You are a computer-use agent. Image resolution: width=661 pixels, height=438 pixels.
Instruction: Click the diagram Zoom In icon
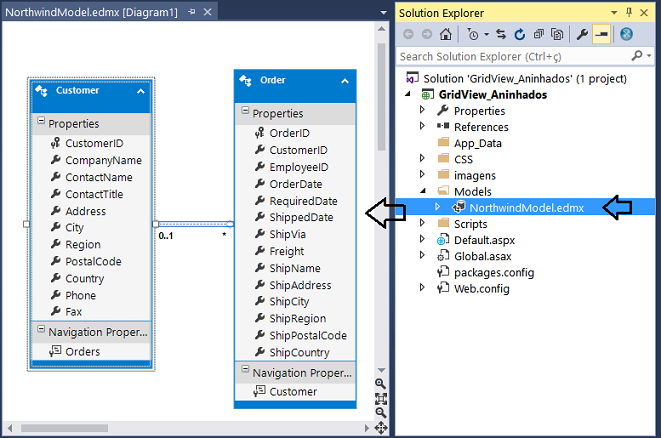380,384
